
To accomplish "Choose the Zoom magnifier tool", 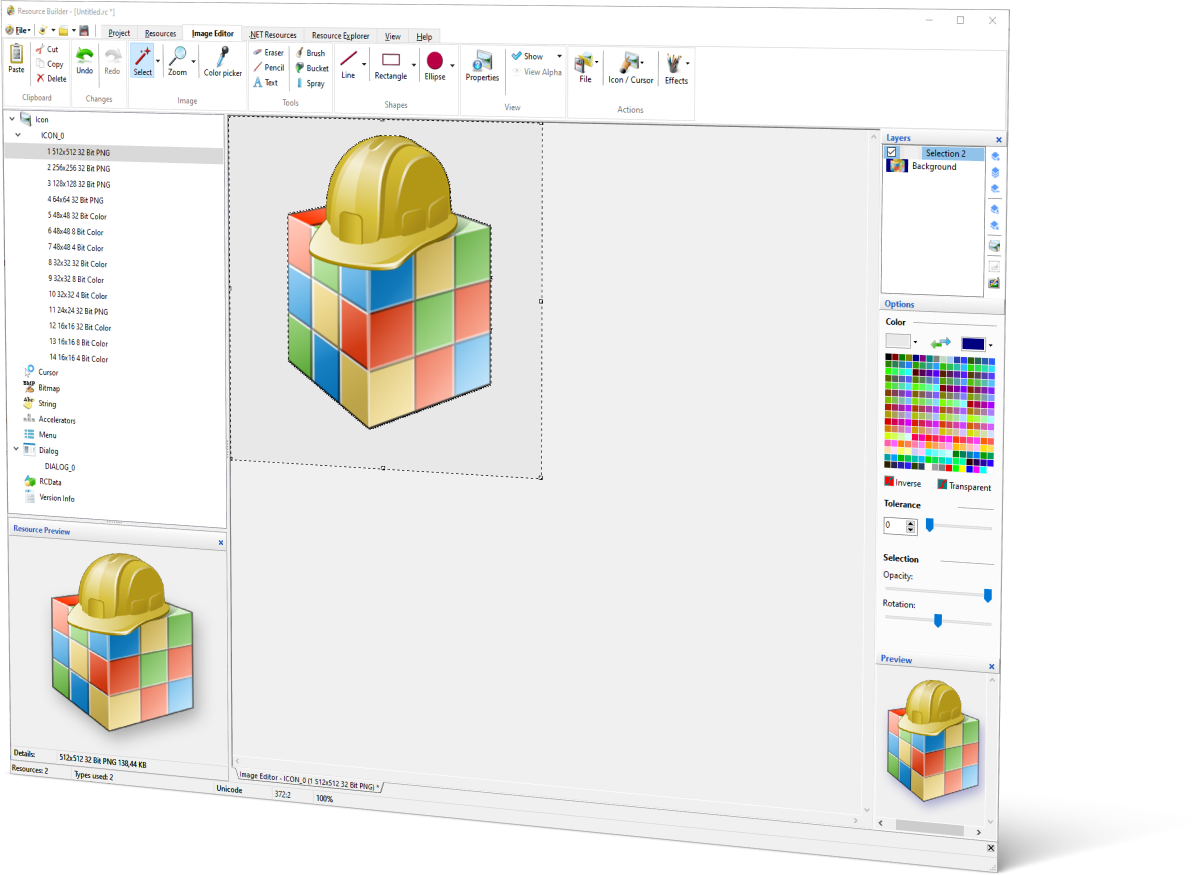I will click(177, 61).
